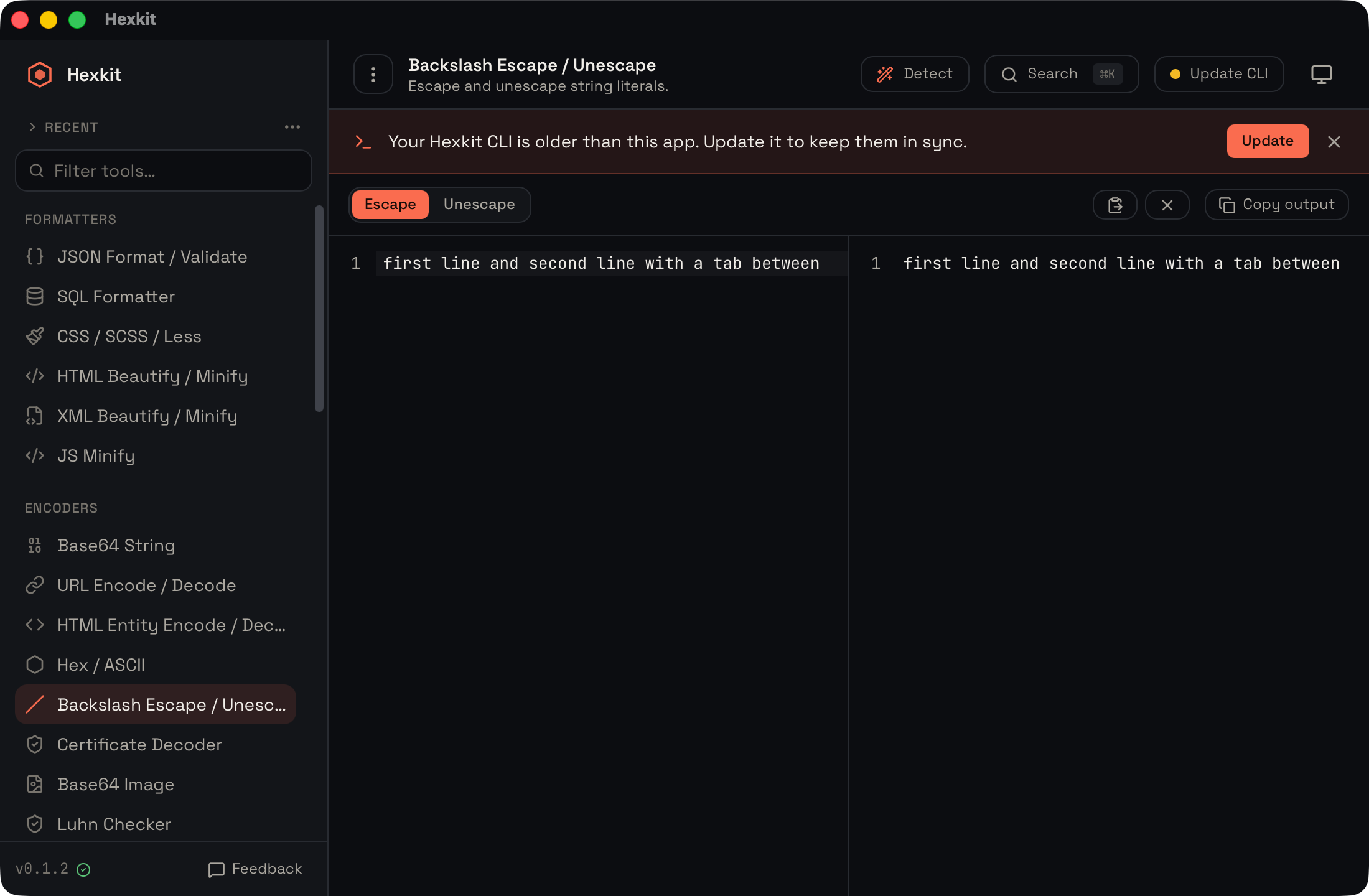Viewport: 1369px width, 896px height.
Task: Open Base64 String tool
Action: tap(156, 546)
